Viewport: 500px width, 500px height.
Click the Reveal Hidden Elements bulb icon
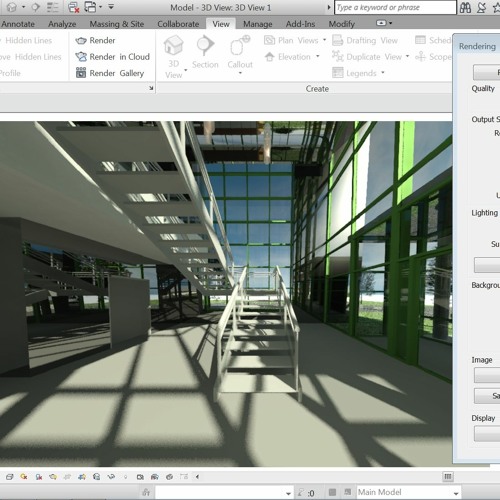[126, 477]
